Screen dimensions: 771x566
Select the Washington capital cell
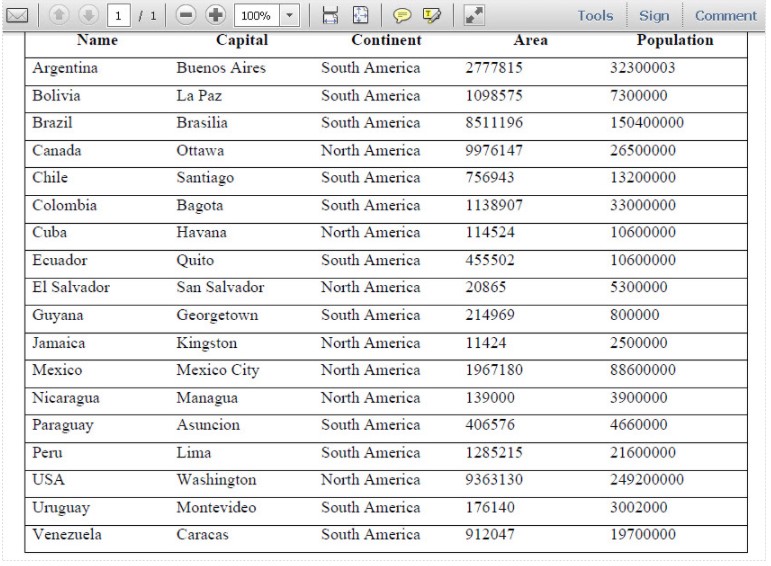216,480
